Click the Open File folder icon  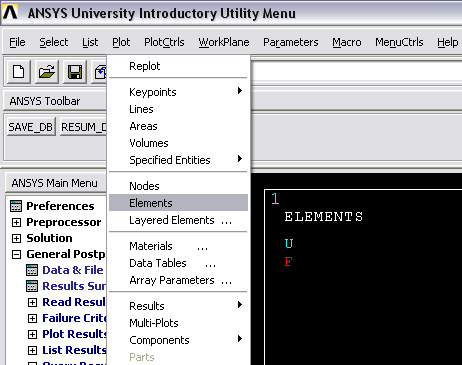pos(47,72)
